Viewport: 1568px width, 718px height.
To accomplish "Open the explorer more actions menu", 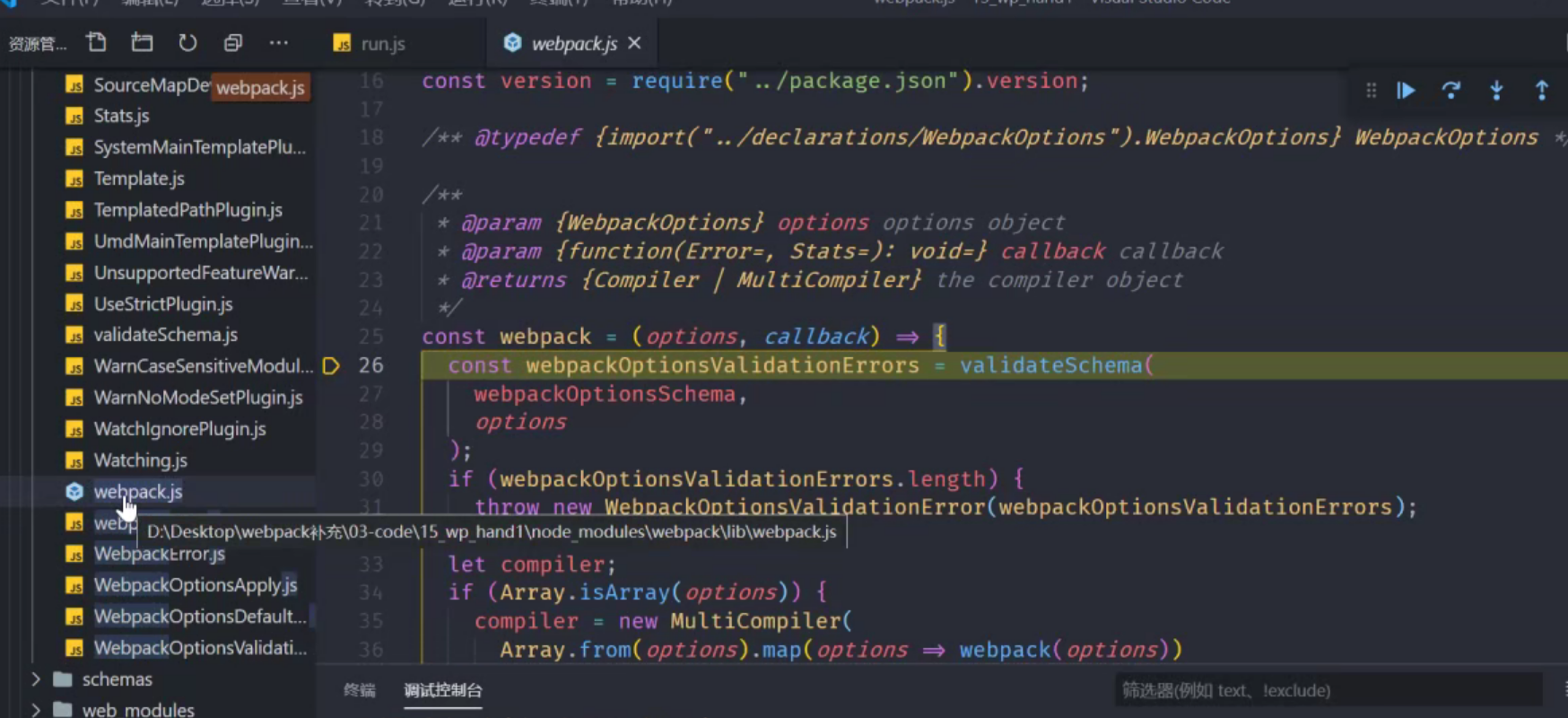I will (x=279, y=42).
